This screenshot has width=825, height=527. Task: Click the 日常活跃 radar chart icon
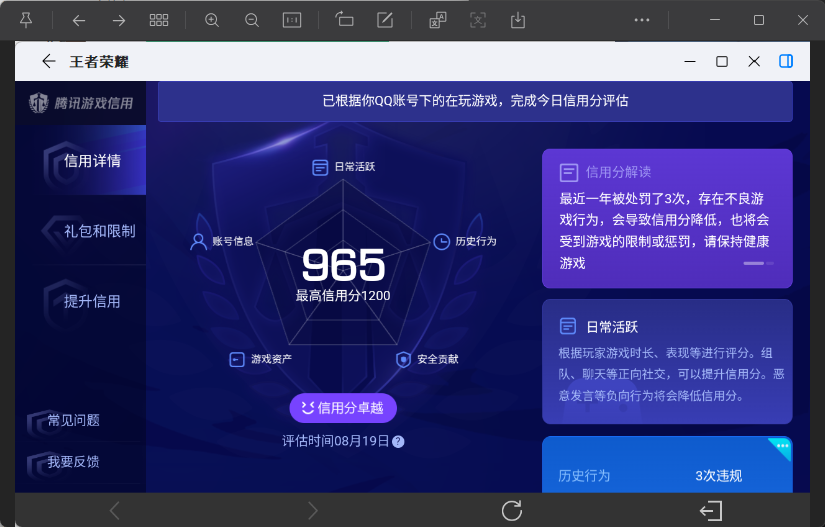click(x=320, y=167)
